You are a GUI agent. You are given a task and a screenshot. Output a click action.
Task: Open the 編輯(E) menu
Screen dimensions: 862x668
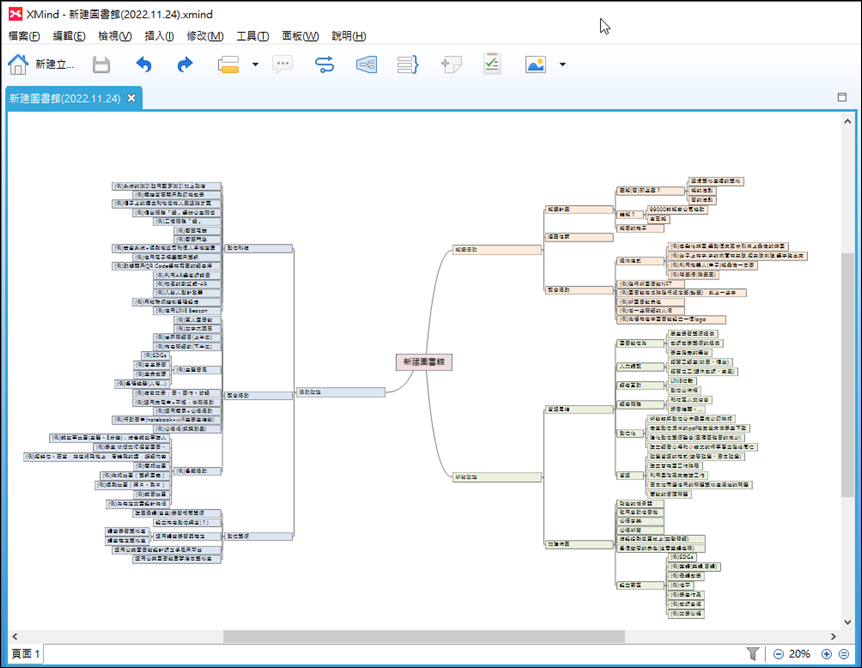69,36
